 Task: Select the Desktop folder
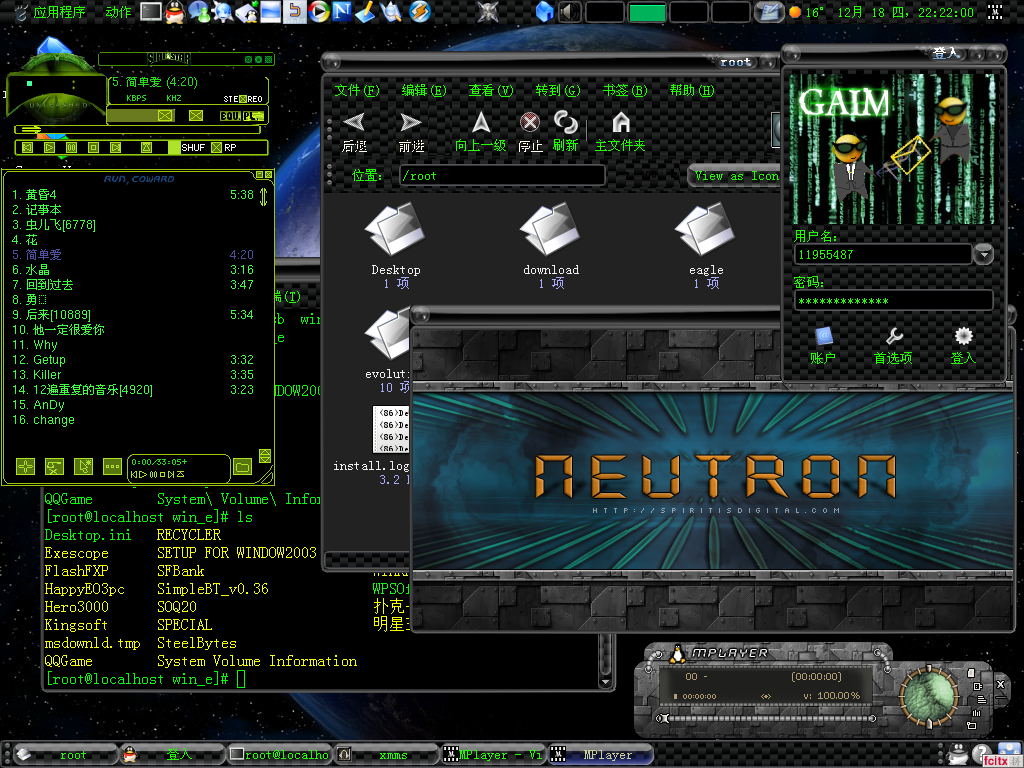tap(396, 245)
